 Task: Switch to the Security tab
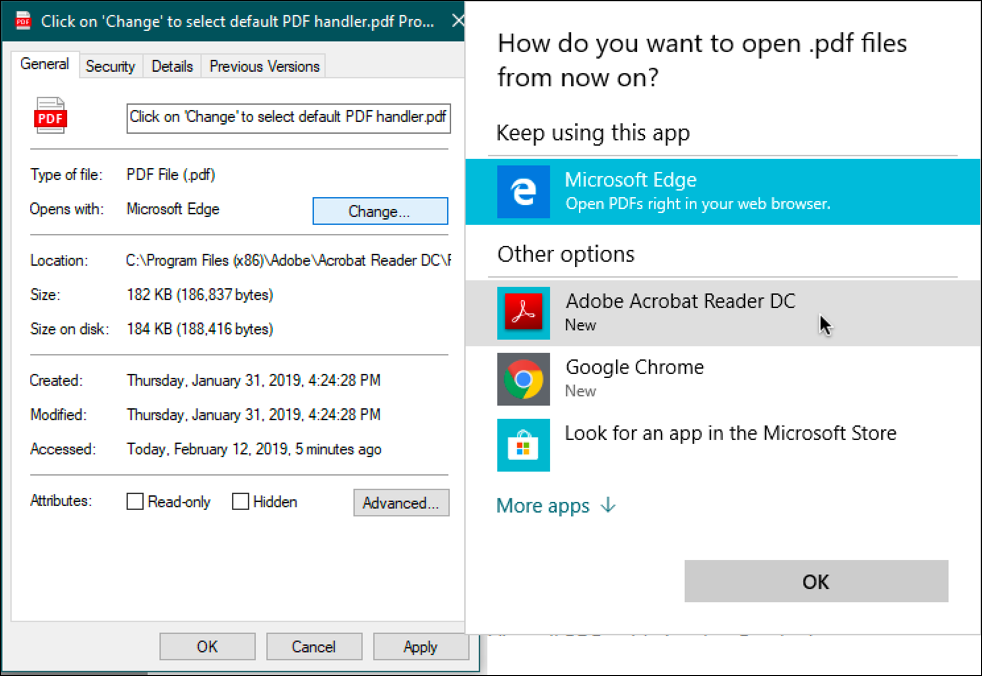(110, 65)
